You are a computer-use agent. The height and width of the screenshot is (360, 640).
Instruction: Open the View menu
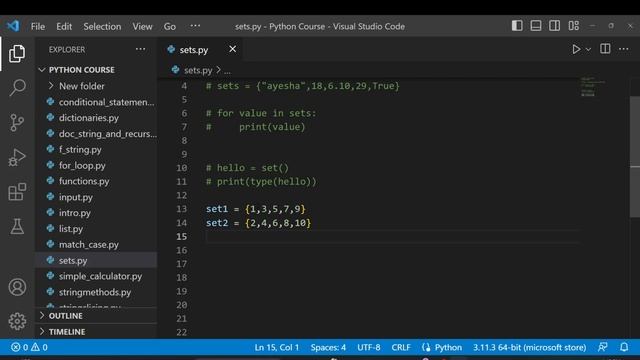(142, 27)
